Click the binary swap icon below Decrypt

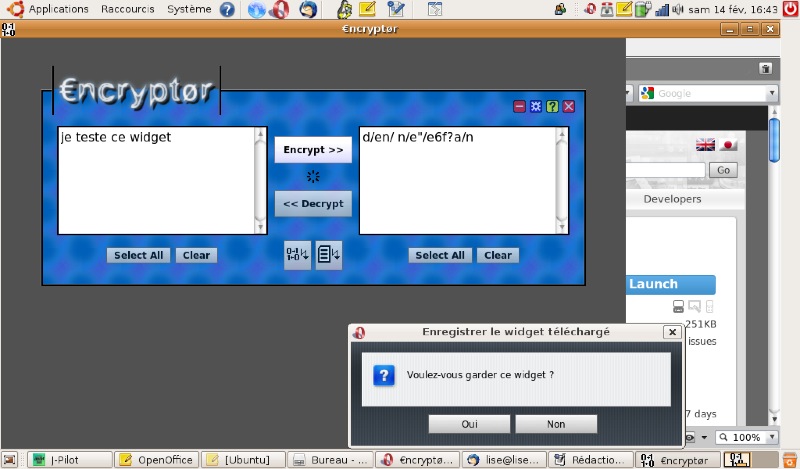(297, 255)
